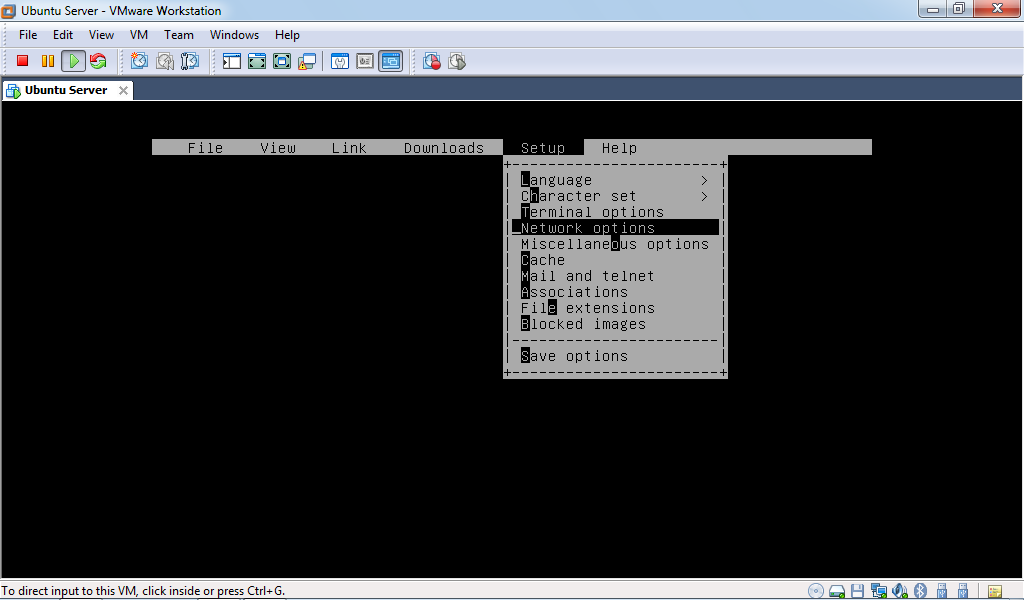Open the VMware File menu
The height and width of the screenshot is (600, 1024).
[x=28, y=35]
